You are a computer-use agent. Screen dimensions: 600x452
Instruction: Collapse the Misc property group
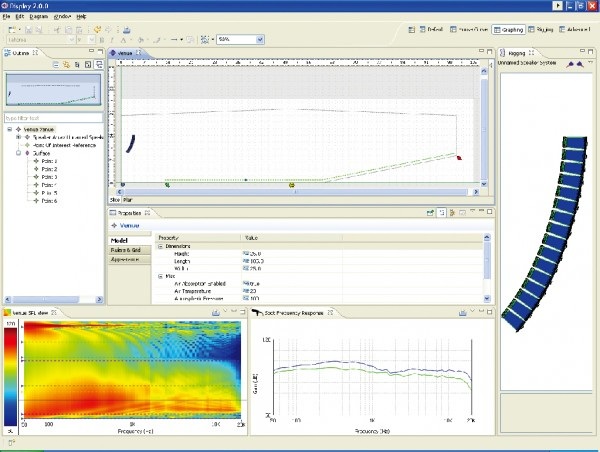[161, 276]
